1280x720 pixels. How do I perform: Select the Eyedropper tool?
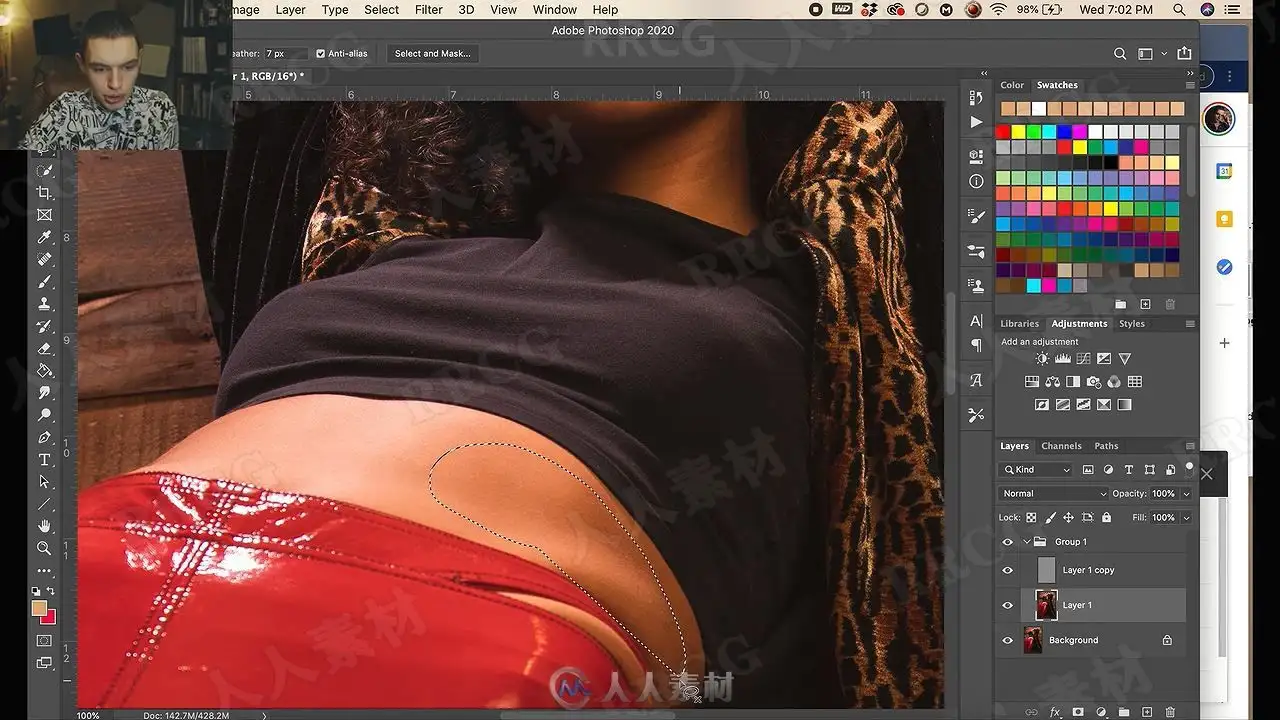[44, 237]
